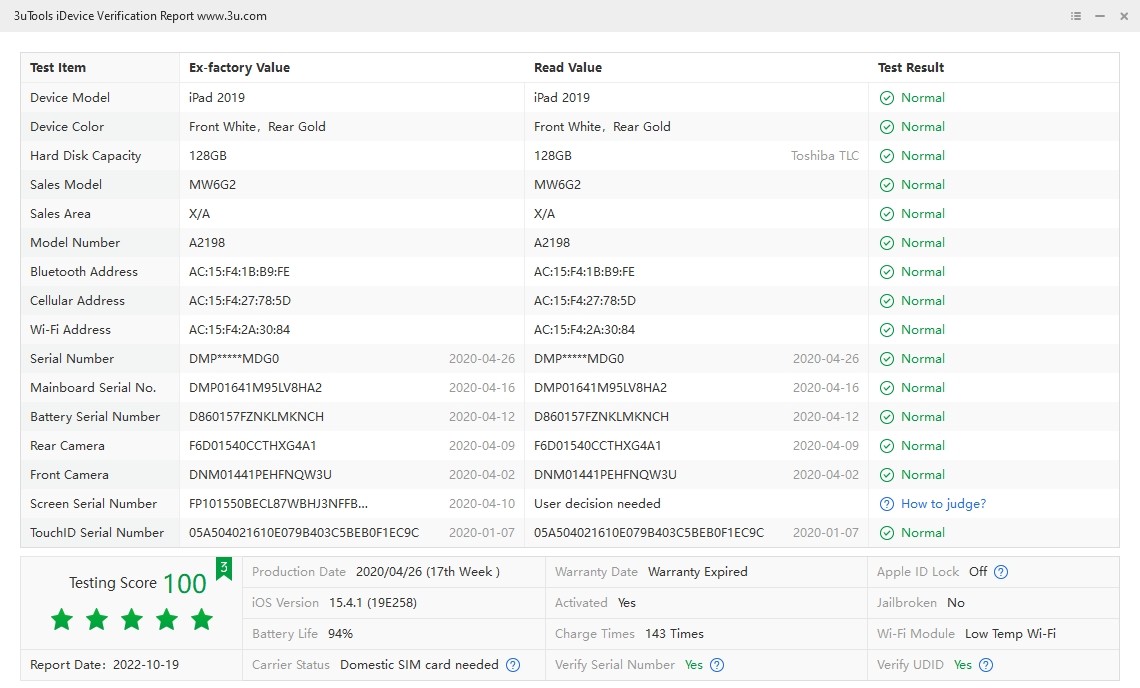Image resolution: width=1140 pixels, height=688 pixels.
Task: Click the Test Result column header
Action: (911, 68)
